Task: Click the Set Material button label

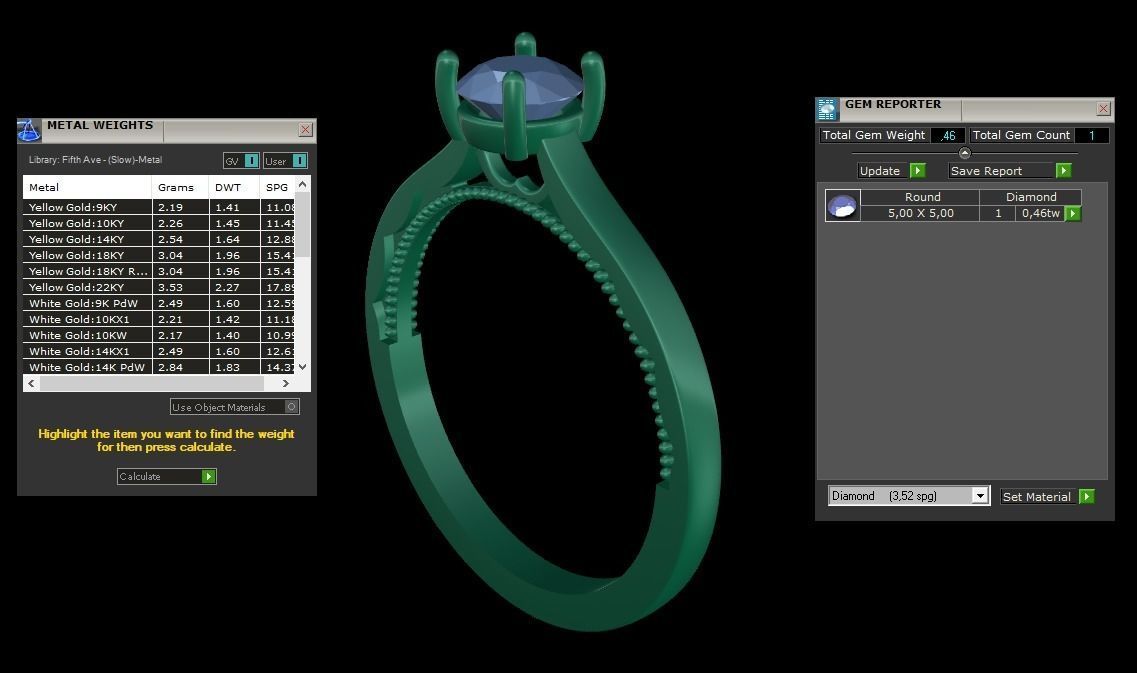Action: pos(1036,497)
